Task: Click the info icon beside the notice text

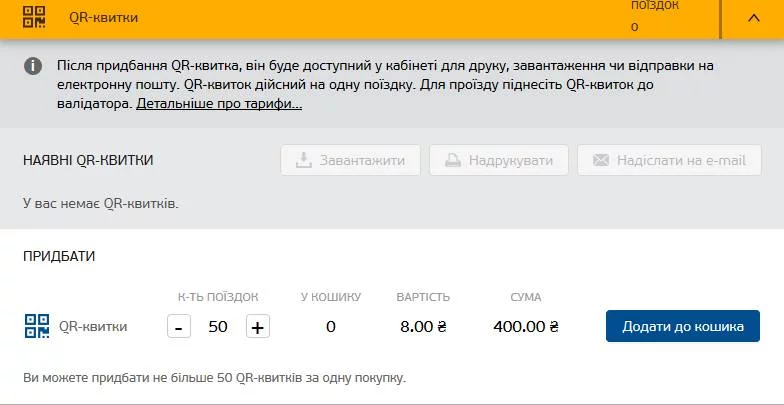Action: [x=34, y=66]
